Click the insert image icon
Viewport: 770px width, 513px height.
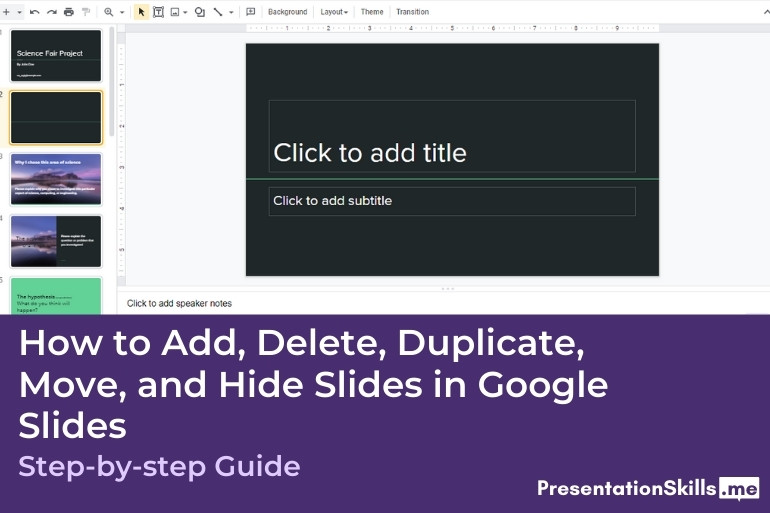[x=175, y=12]
